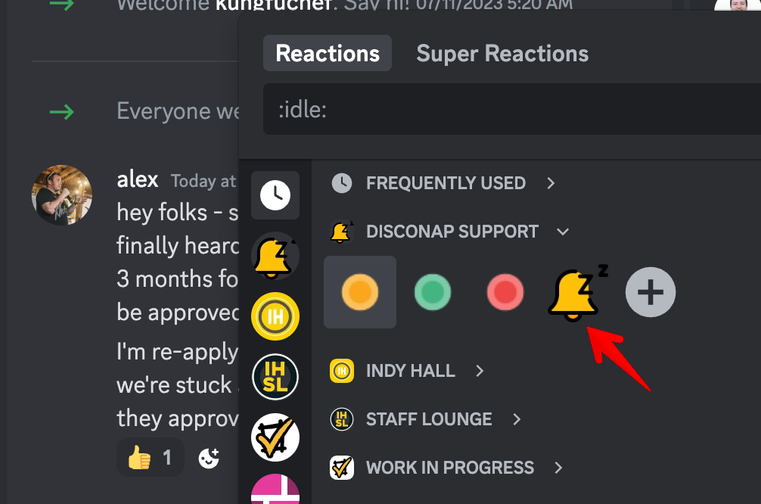The width and height of the screenshot is (761, 504).
Task: Toggle the thumbs up reaction on alex's message
Action: 150,457
